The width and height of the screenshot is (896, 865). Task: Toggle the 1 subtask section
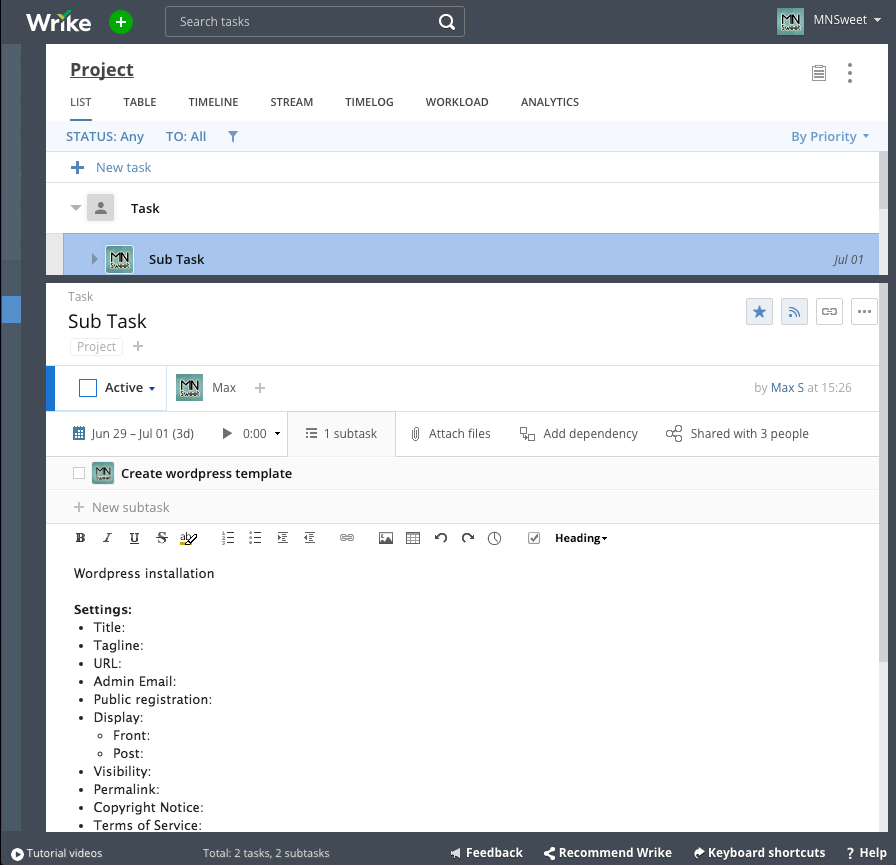341,434
